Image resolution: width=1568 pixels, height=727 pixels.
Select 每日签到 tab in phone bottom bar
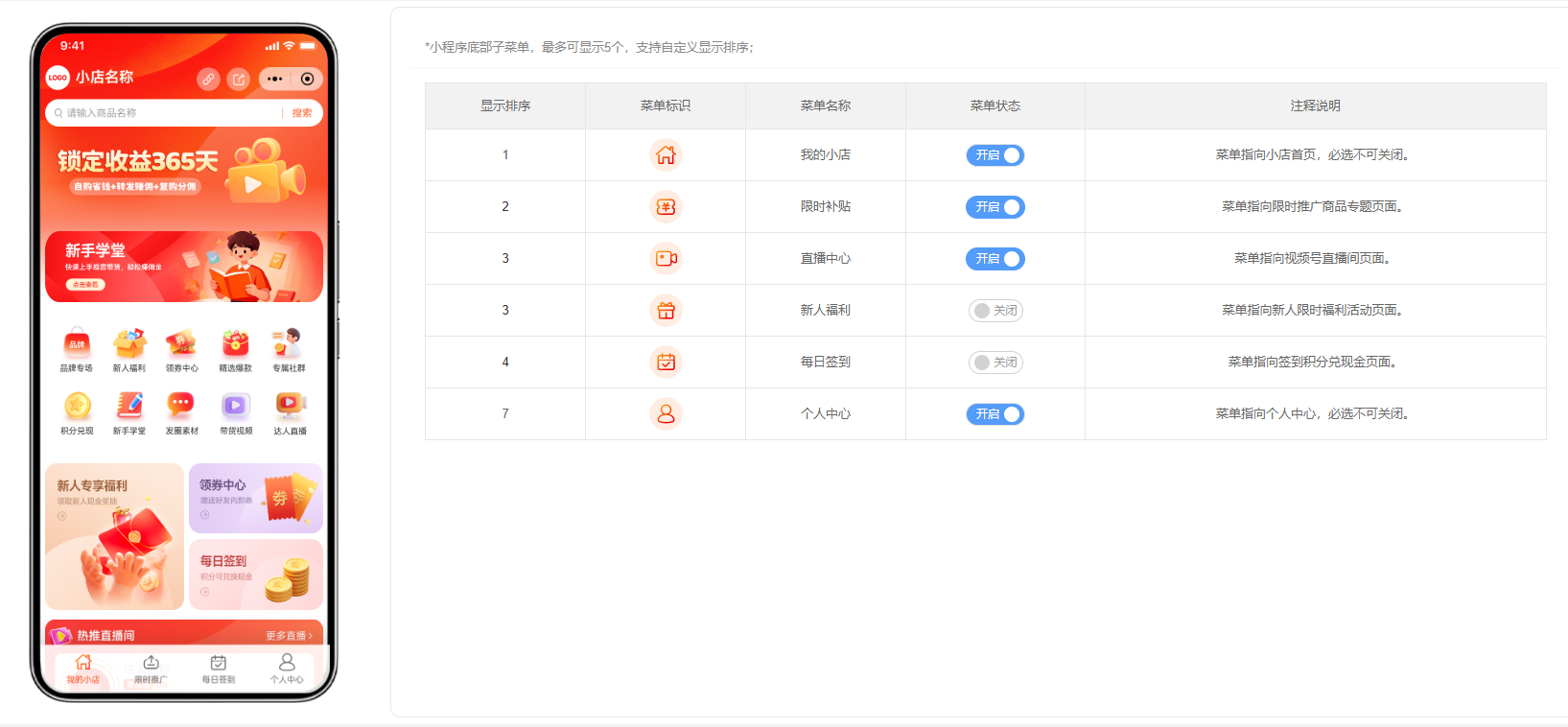(219, 668)
